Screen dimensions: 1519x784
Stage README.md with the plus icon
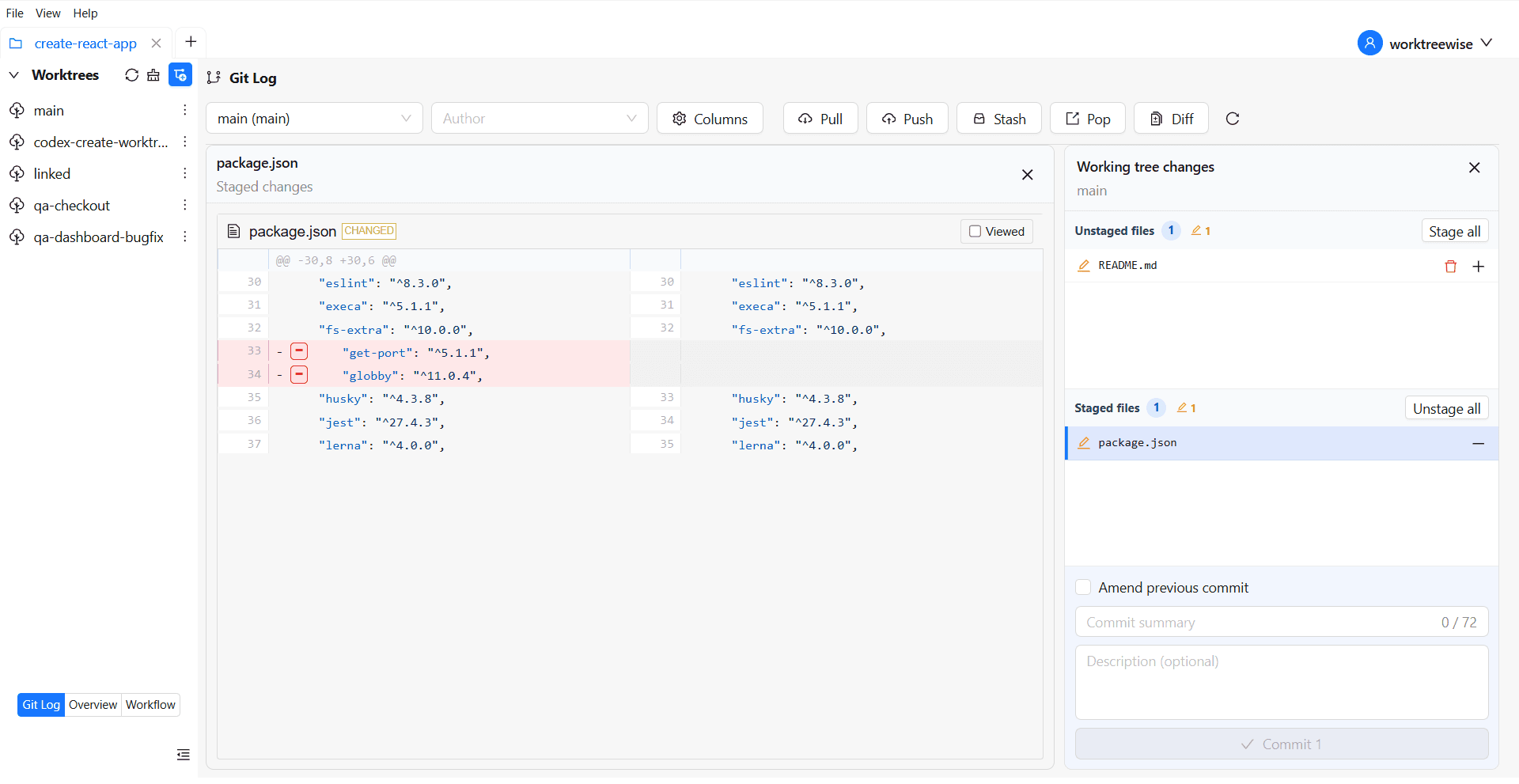1478,267
